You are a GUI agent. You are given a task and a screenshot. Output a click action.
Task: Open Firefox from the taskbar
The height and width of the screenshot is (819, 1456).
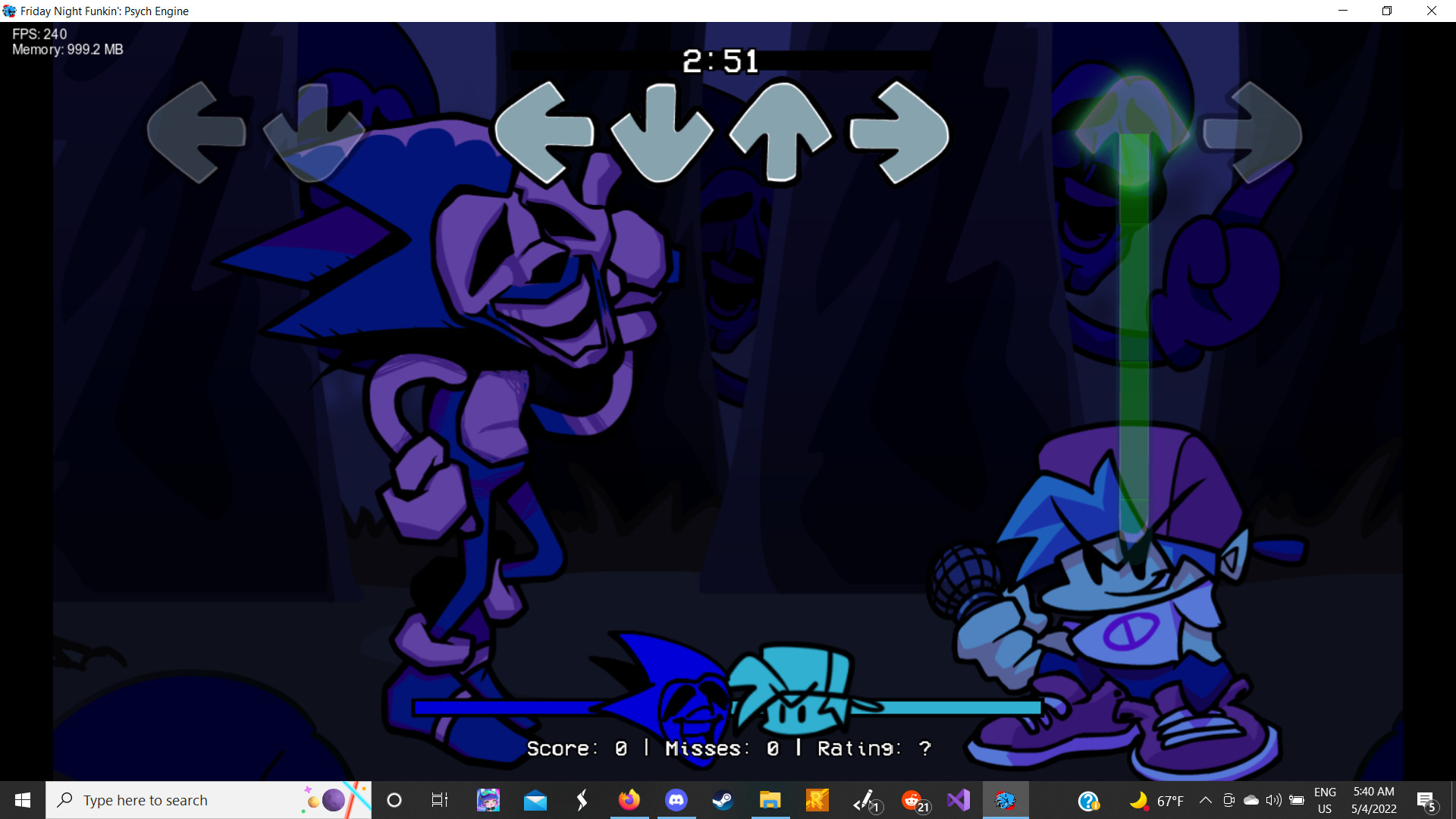click(x=629, y=800)
